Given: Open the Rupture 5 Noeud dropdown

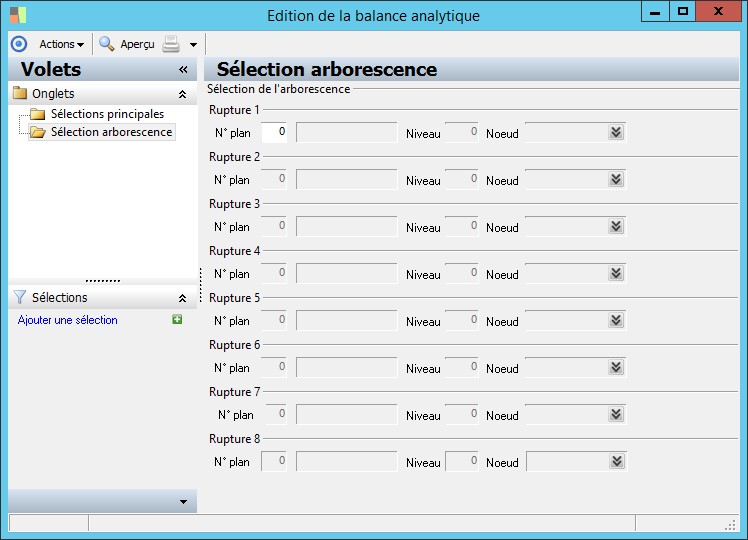Looking at the screenshot, I should click(616, 320).
